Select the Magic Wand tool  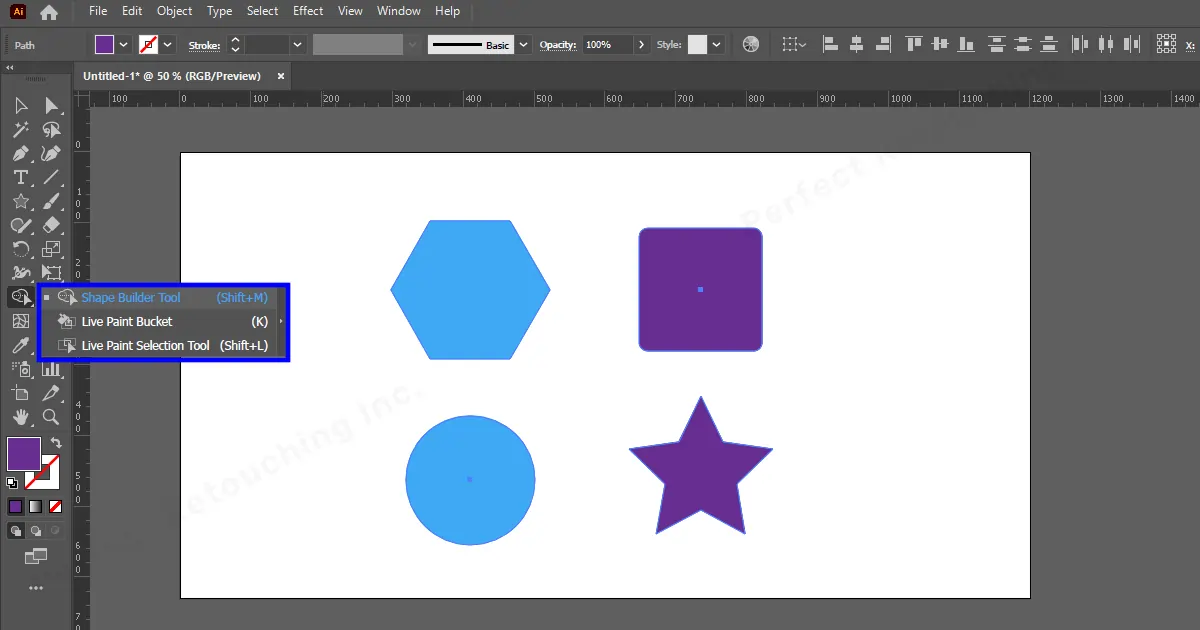[22, 129]
